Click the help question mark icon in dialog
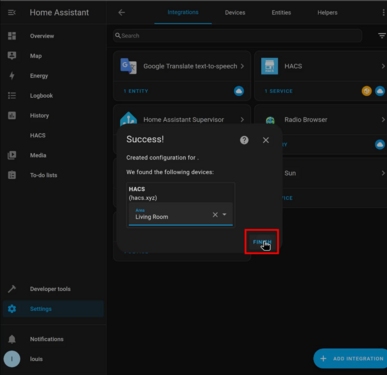387x375 pixels. [244, 140]
